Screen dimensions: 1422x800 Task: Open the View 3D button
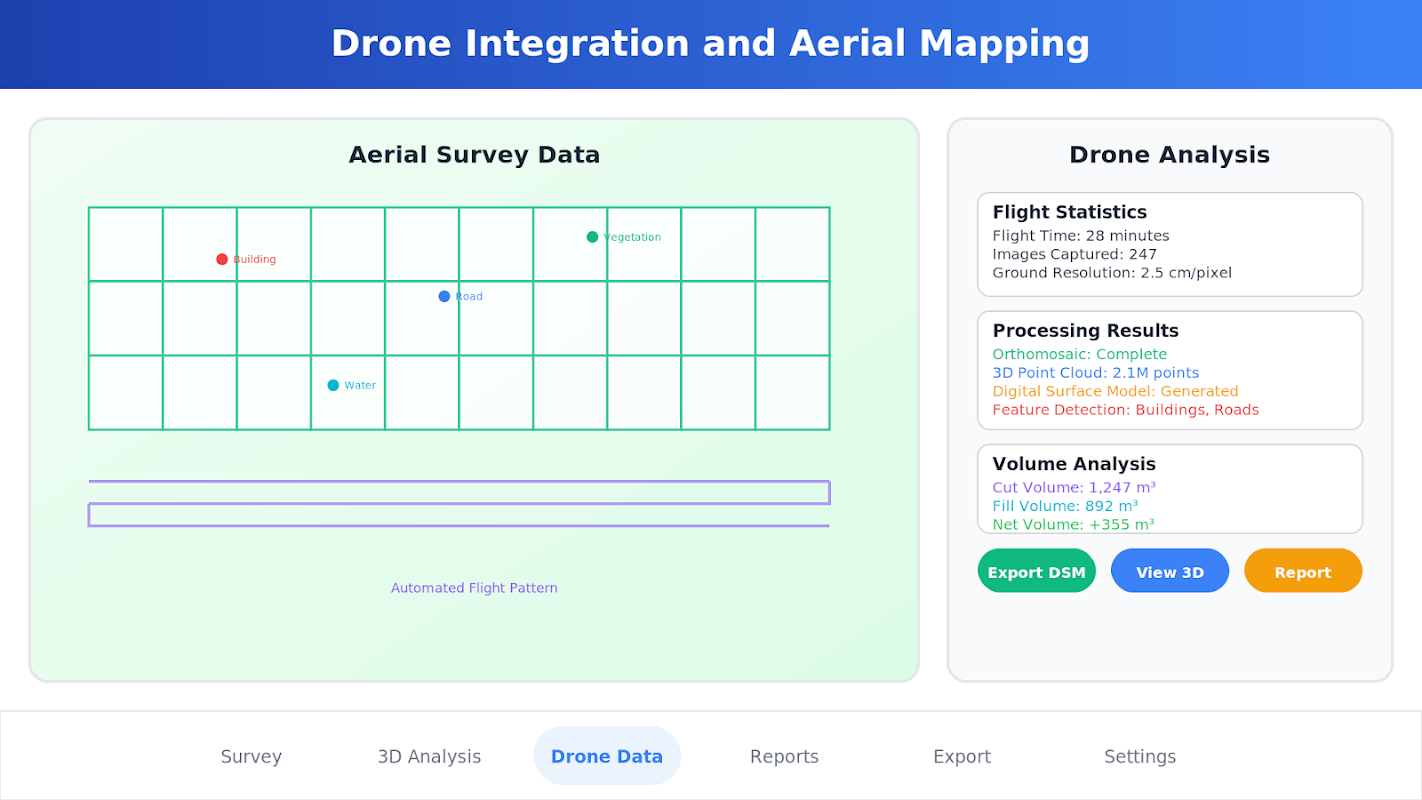[1170, 571]
